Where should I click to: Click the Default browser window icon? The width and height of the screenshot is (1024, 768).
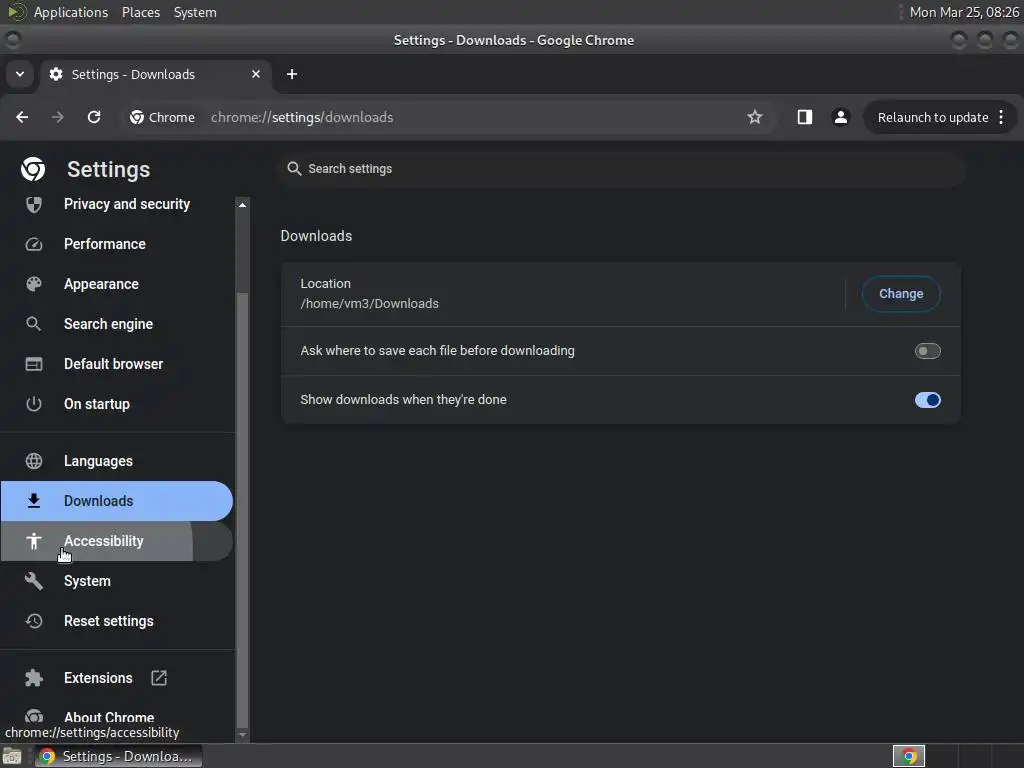point(34,364)
